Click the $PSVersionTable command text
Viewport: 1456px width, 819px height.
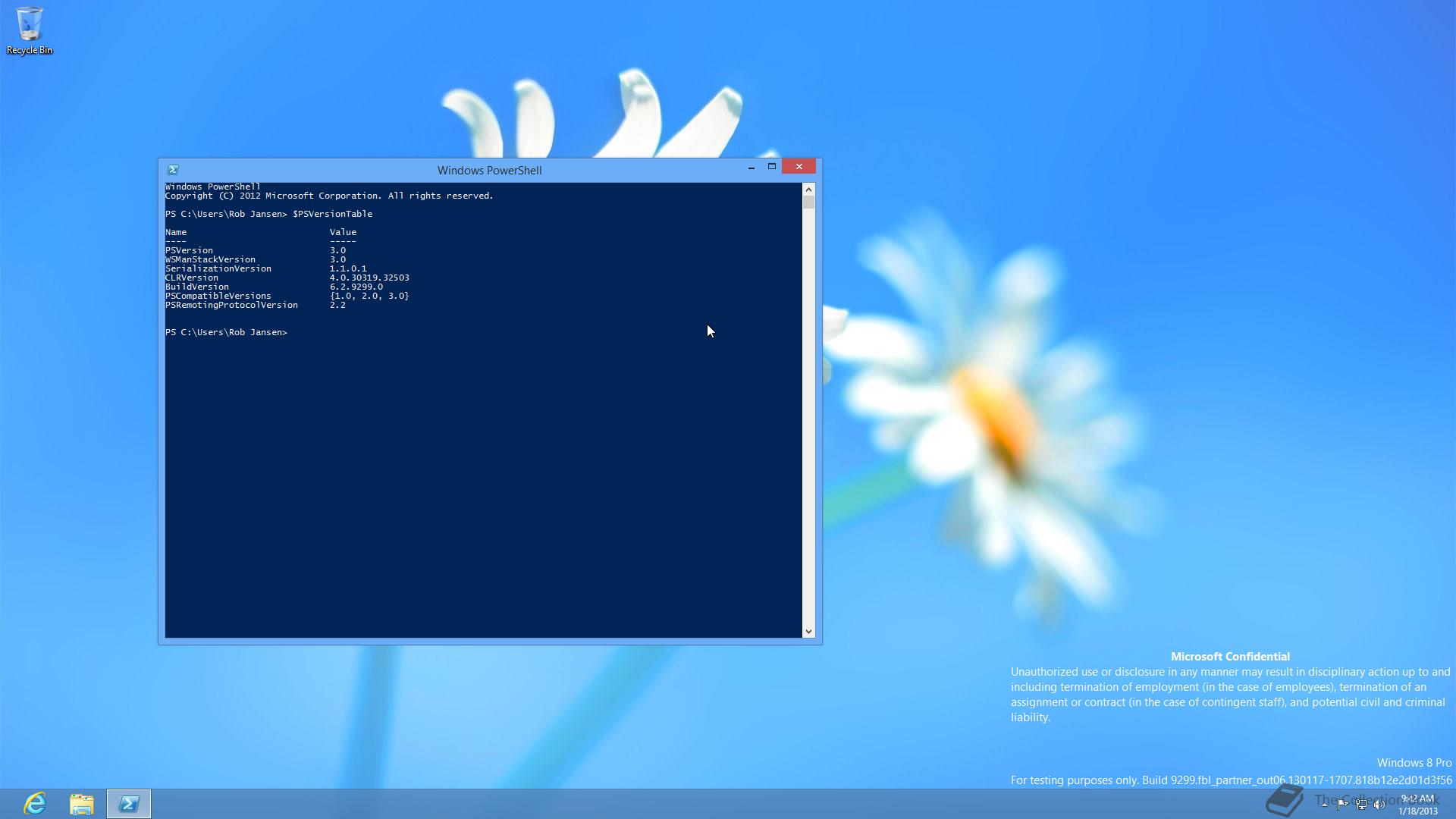point(332,215)
